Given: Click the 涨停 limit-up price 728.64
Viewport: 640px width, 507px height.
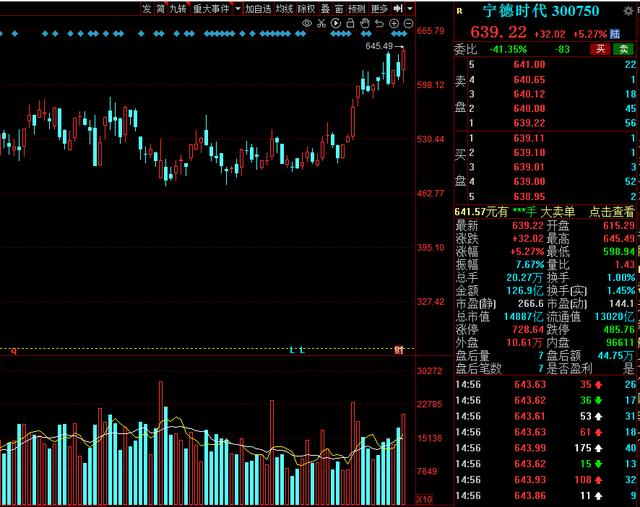Looking at the screenshot, I should point(528,329).
